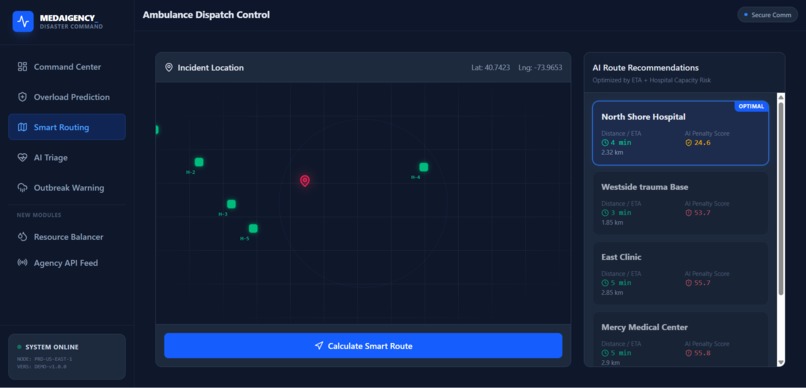Click the NEW MODULES section label
Screen dimensions: 806x388
pos(39,215)
